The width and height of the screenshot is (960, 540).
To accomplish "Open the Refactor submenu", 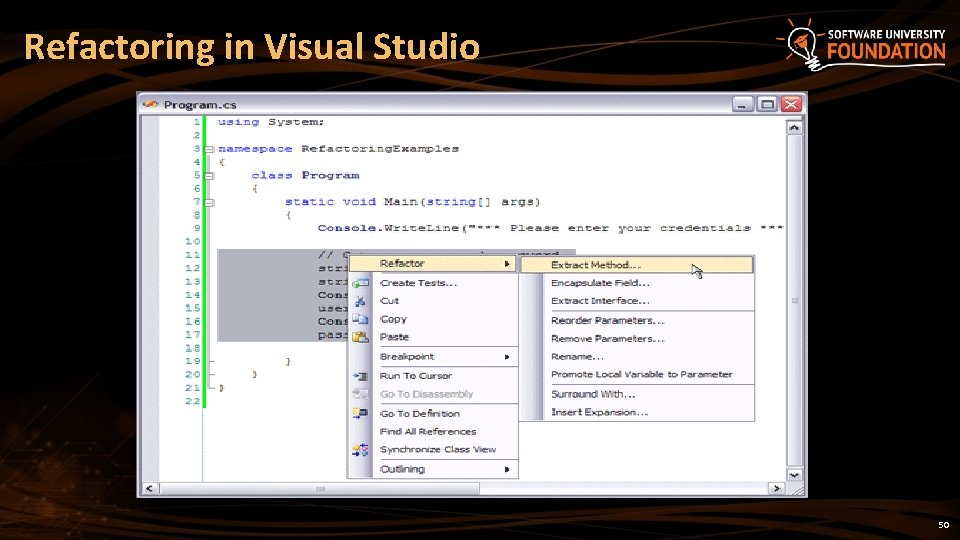I will click(433, 263).
